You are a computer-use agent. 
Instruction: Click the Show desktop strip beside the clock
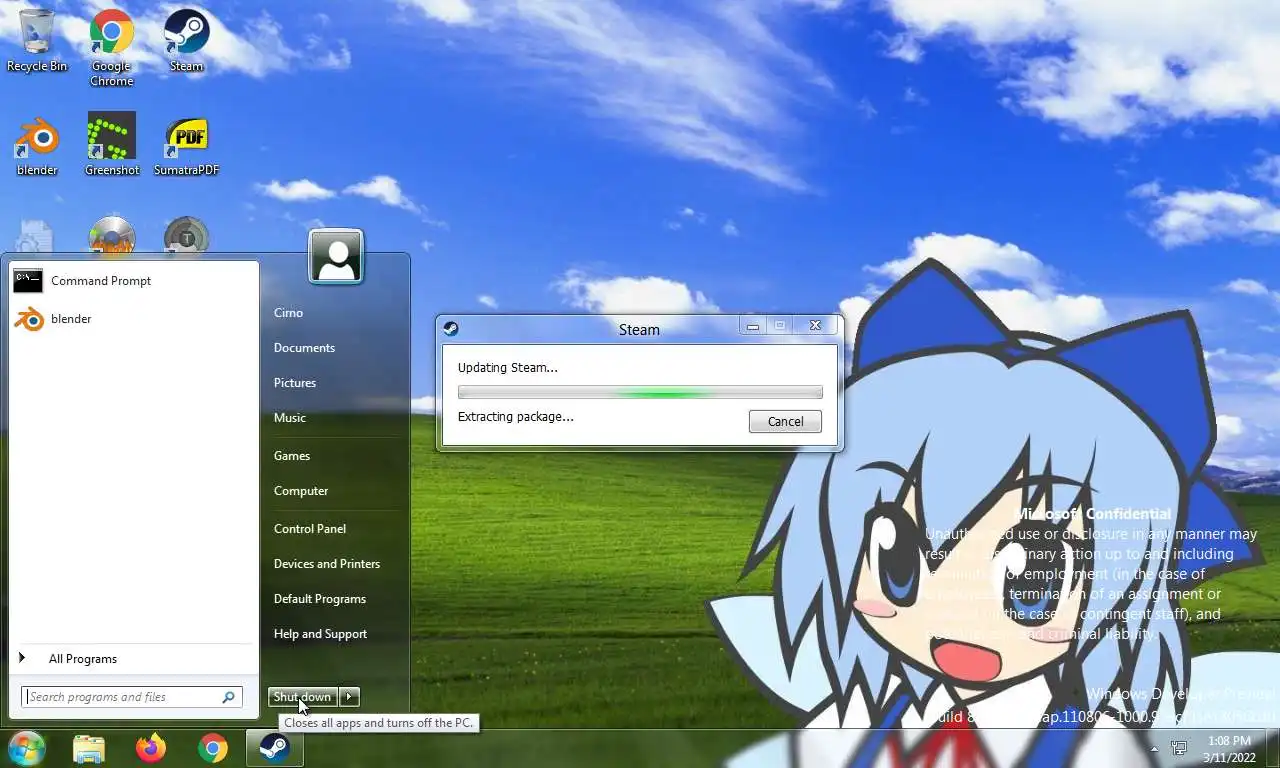click(1274, 749)
